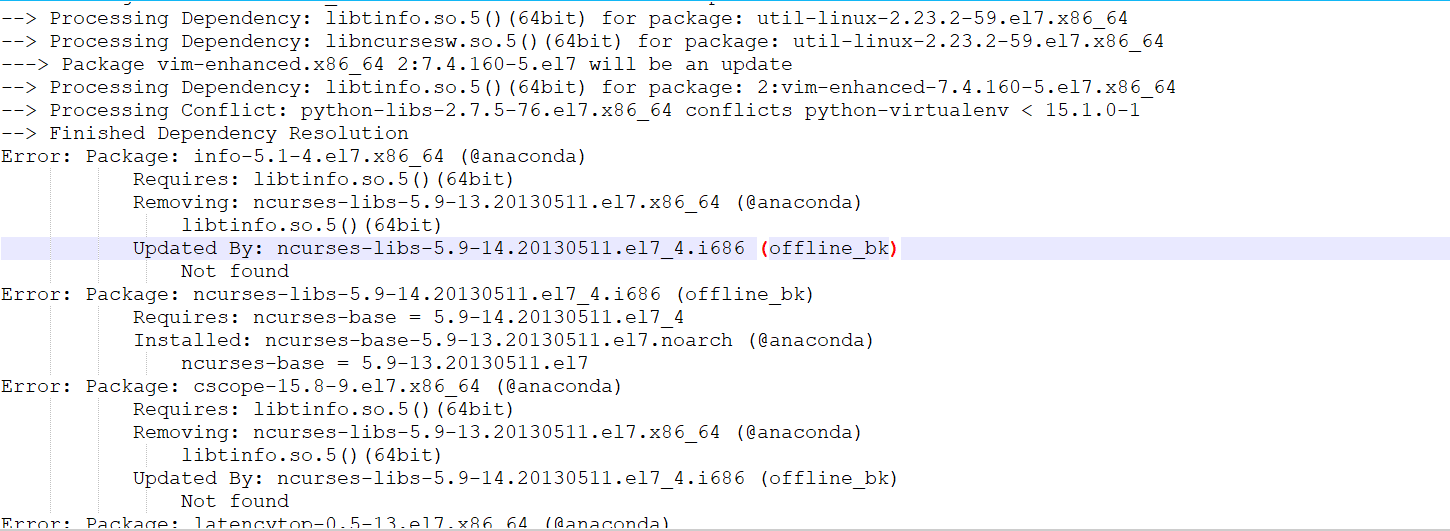Click the vim-enhanced libtinfo.so.5 dependency line
The width and height of the screenshot is (1450, 531).
tap(588, 87)
